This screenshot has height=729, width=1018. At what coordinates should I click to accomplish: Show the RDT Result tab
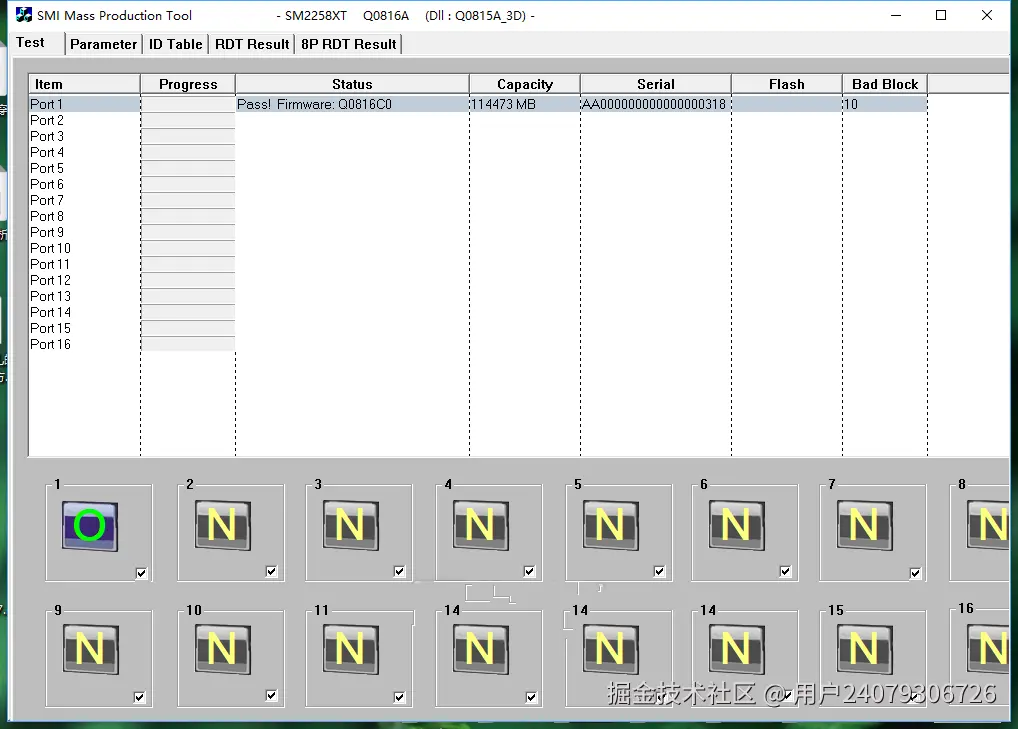click(252, 44)
